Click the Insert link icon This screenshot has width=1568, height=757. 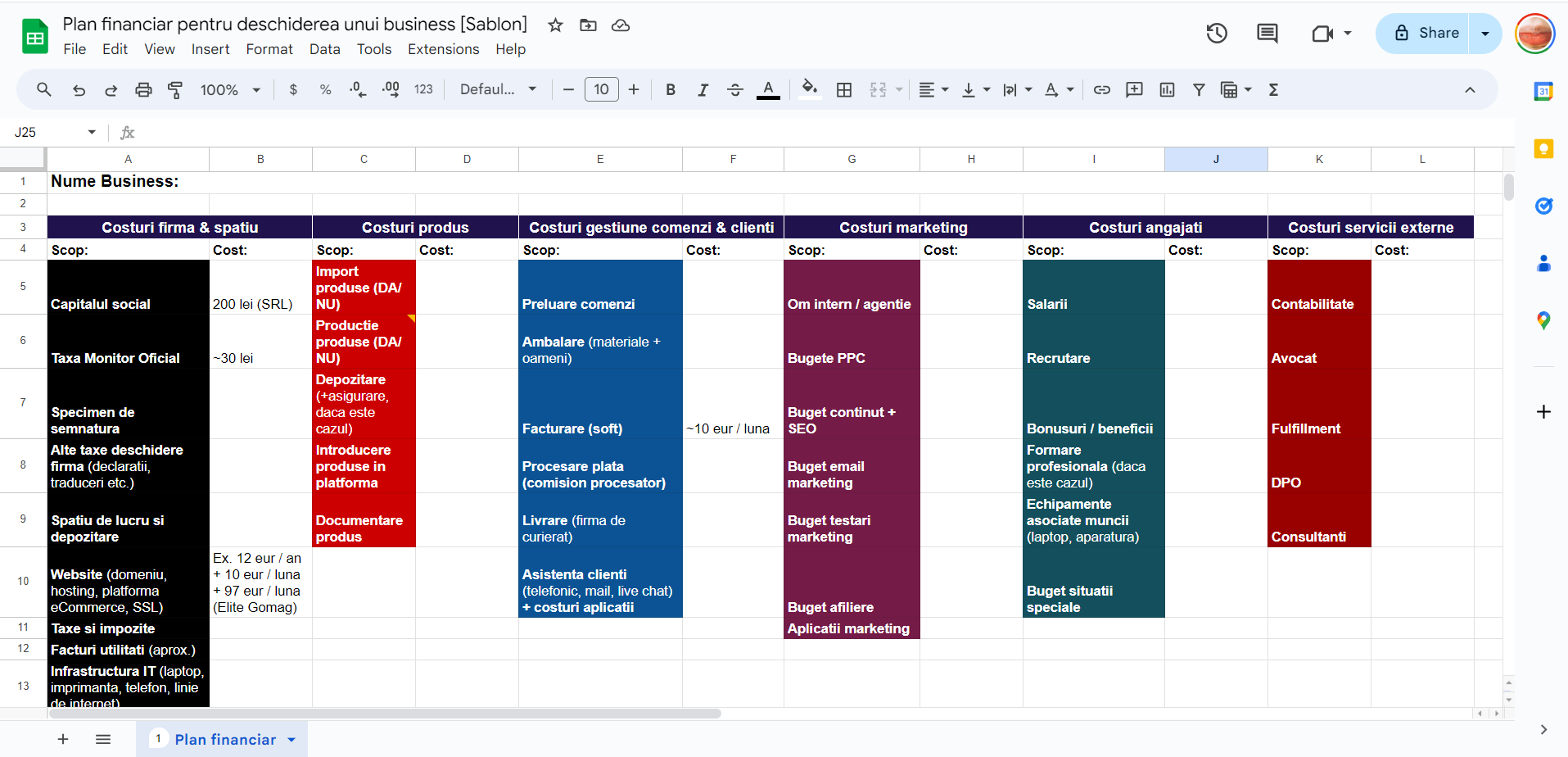(1102, 90)
